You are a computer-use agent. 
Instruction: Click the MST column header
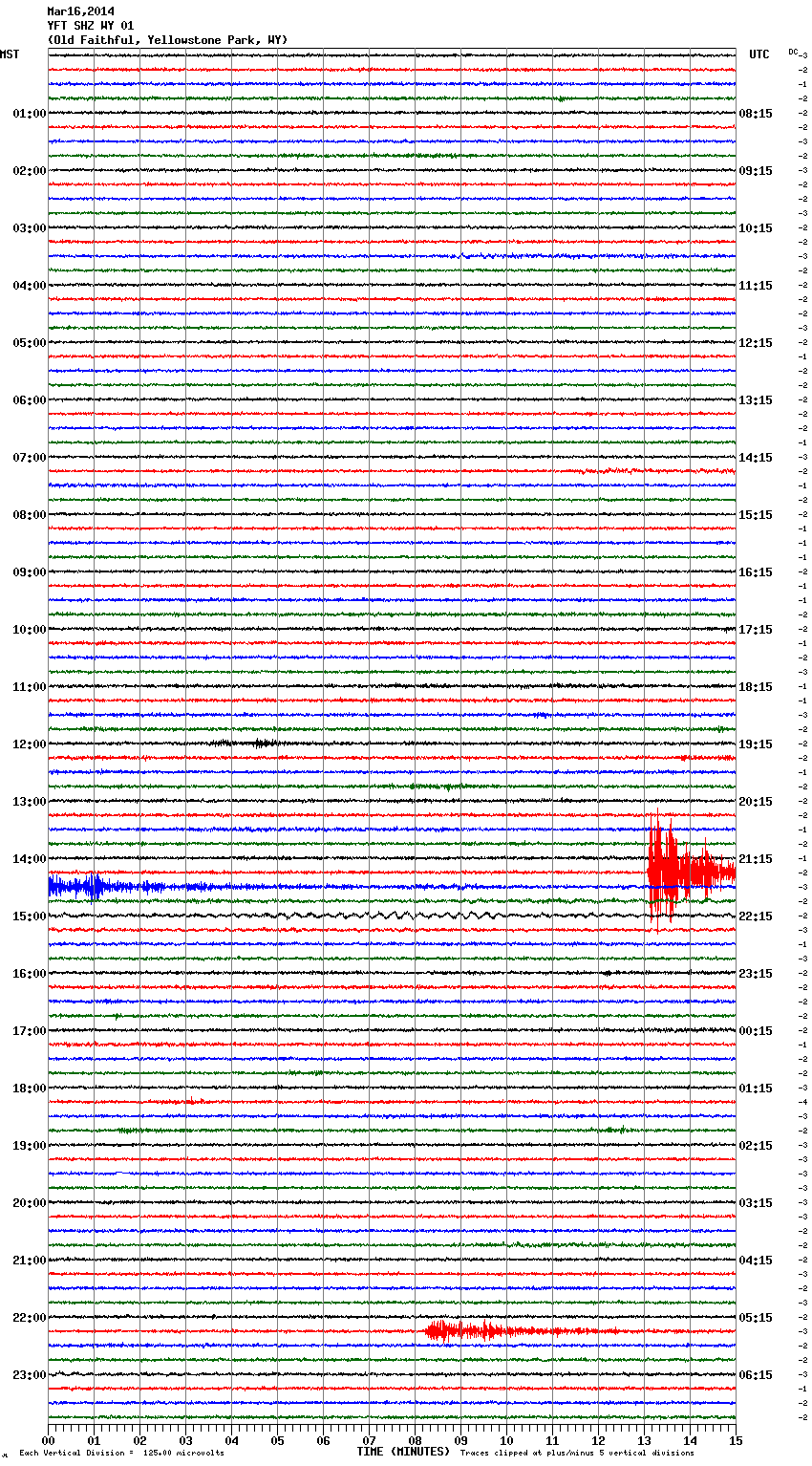pyautogui.click(x=10, y=54)
